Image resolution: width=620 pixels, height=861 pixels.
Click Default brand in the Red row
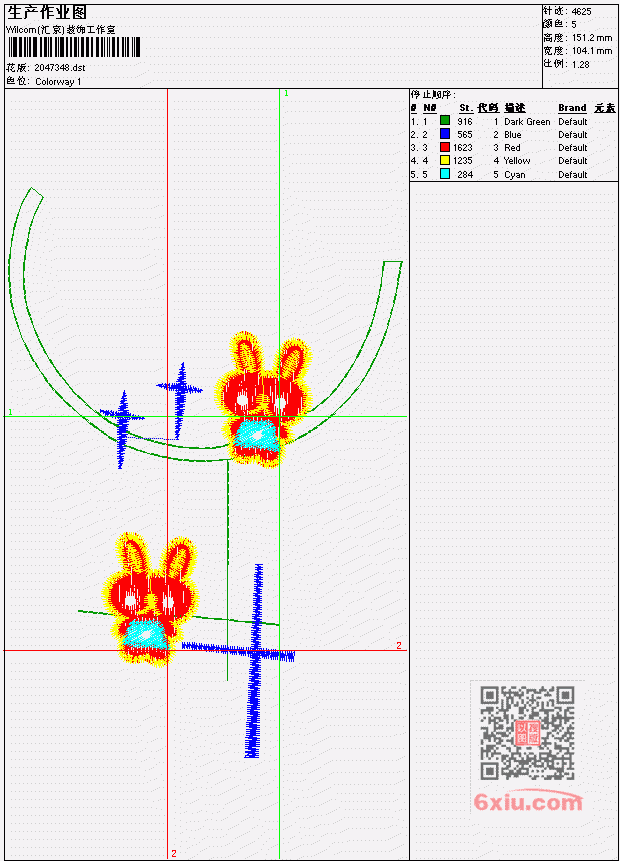573,148
